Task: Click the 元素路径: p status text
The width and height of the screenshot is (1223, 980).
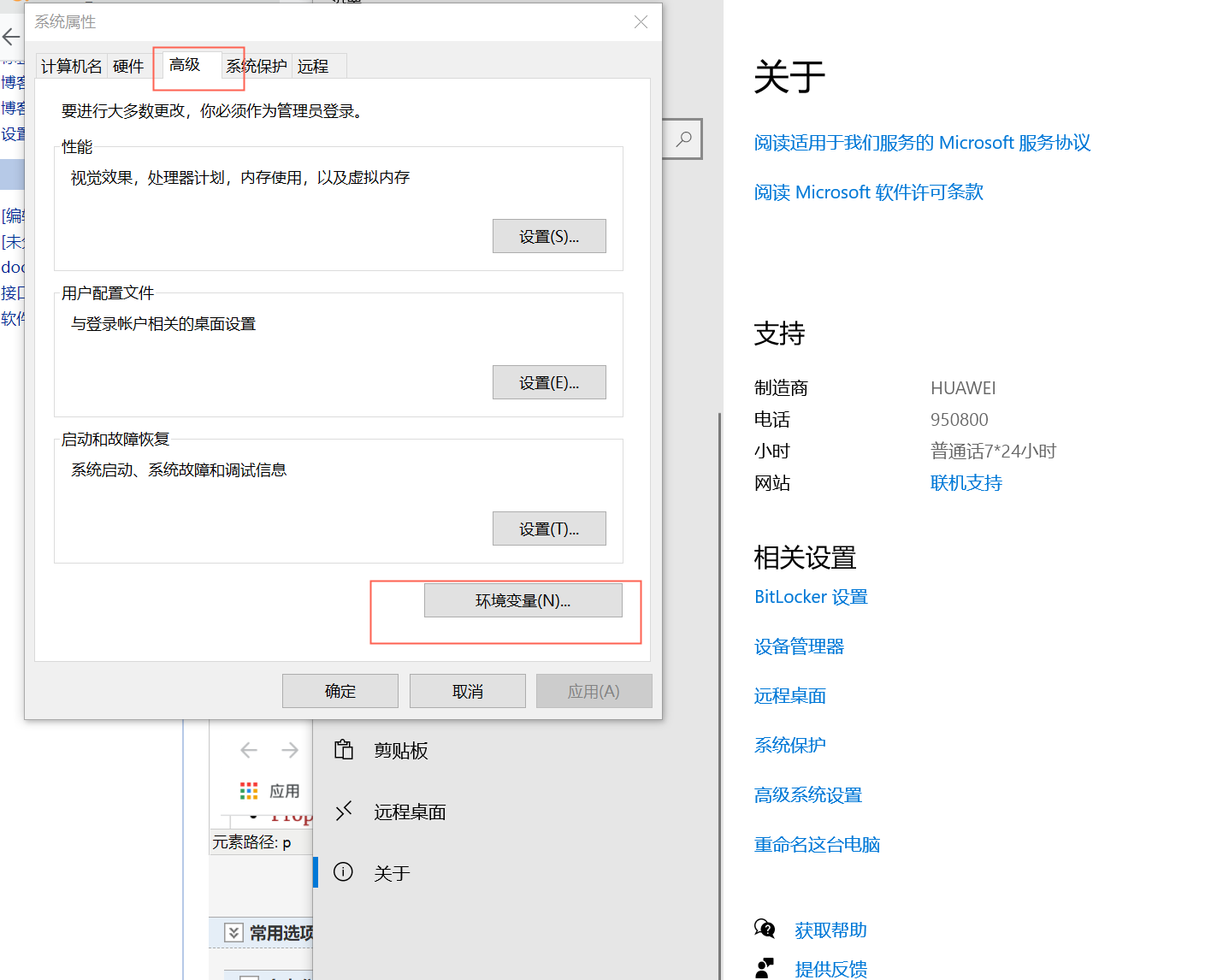Action: [x=251, y=842]
